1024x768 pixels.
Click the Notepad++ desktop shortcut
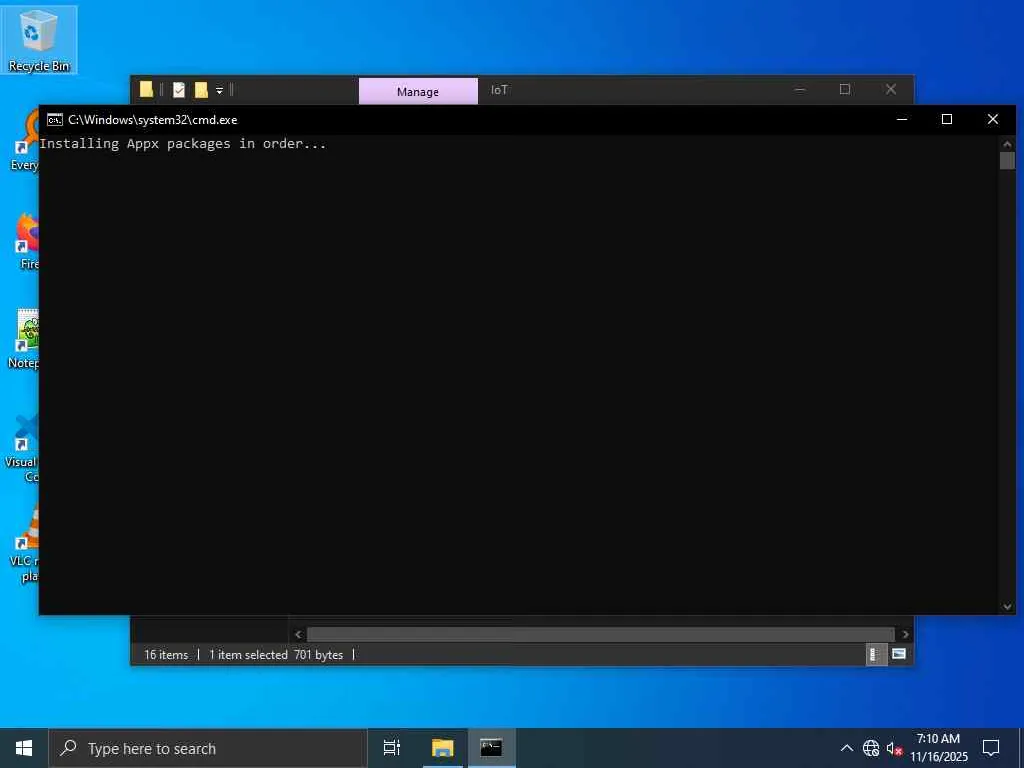click(25, 340)
